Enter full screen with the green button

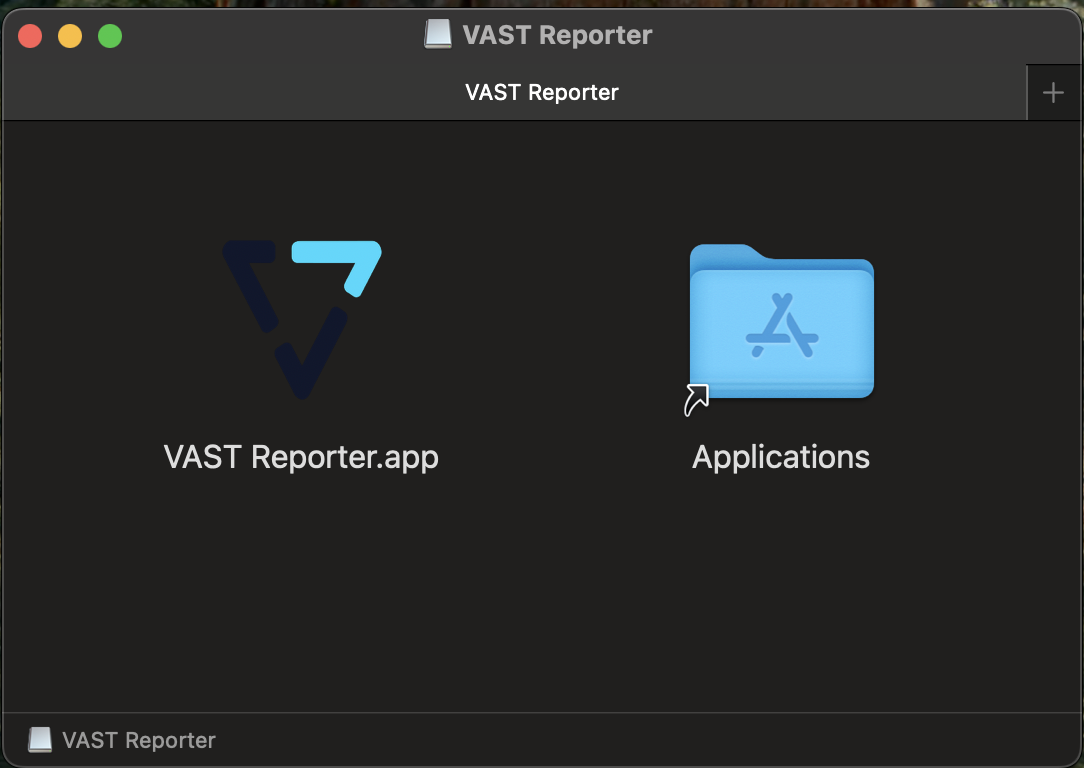pyautogui.click(x=110, y=34)
